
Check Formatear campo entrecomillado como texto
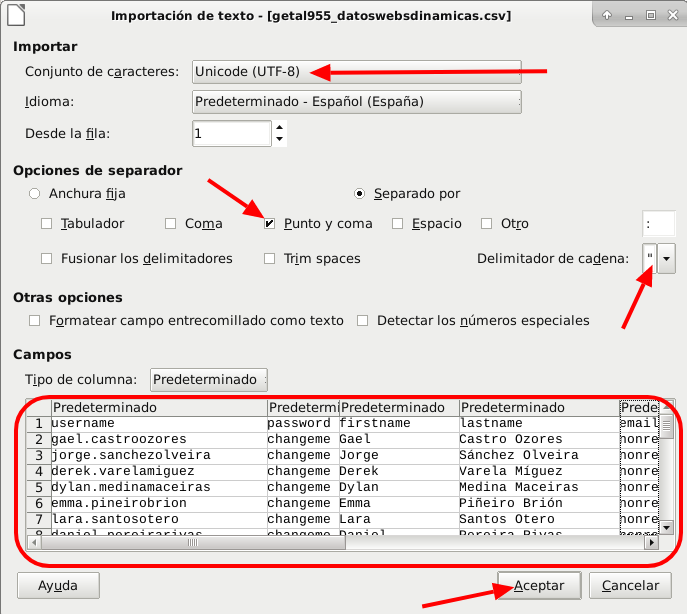(x=34, y=321)
